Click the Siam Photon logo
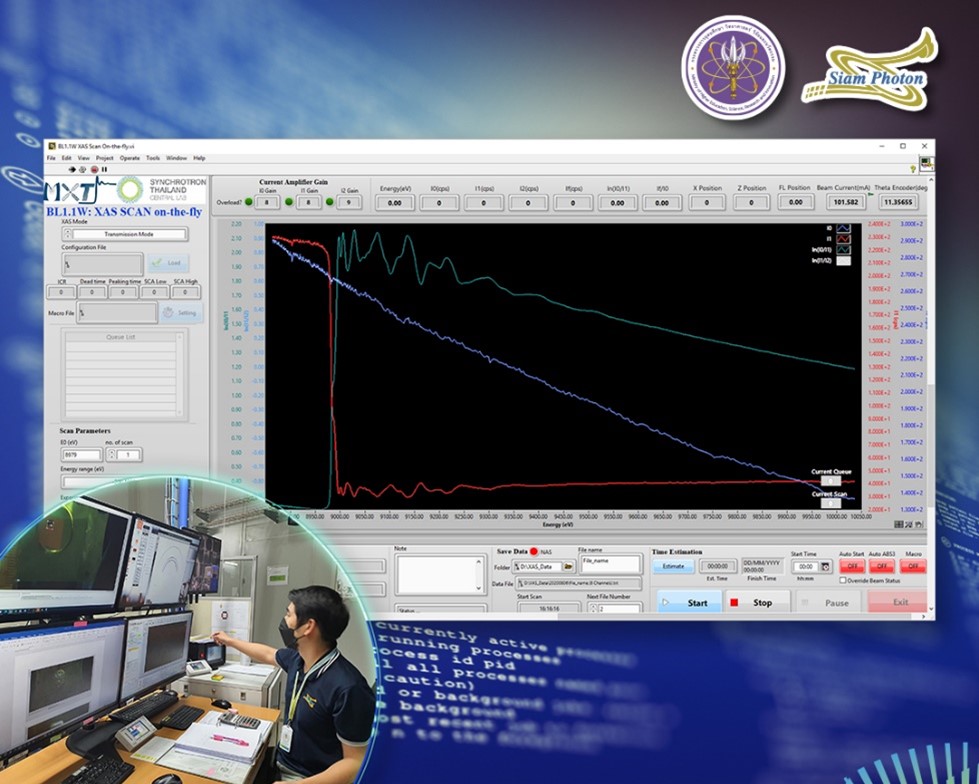The height and width of the screenshot is (784, 979). coord(872,70)
